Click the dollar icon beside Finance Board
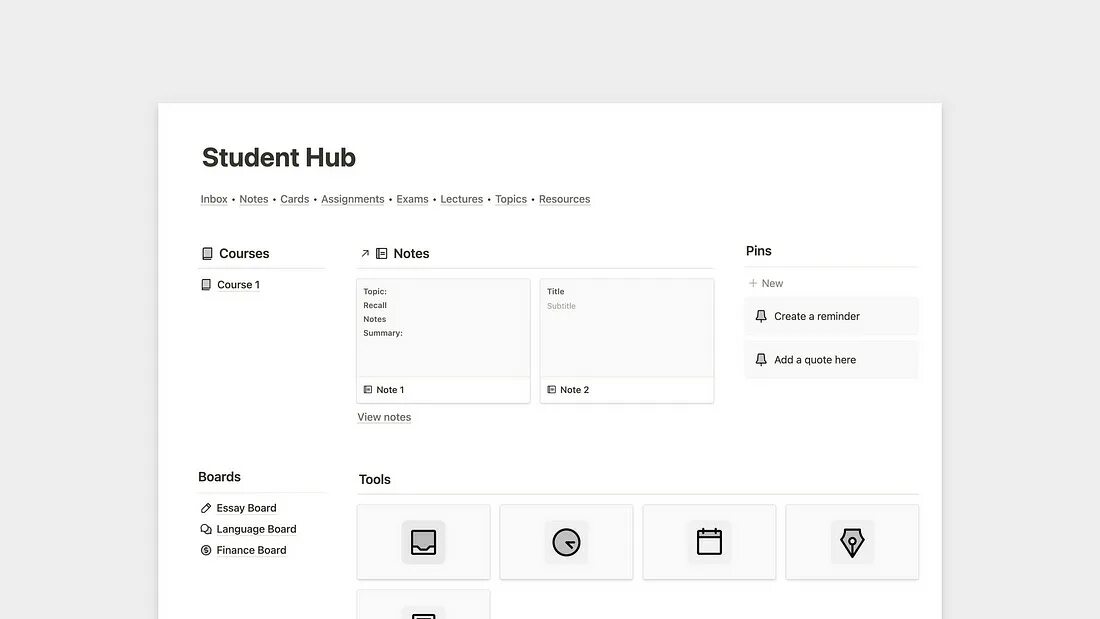Screen dimensions: 1100x619 coord(206,550)
